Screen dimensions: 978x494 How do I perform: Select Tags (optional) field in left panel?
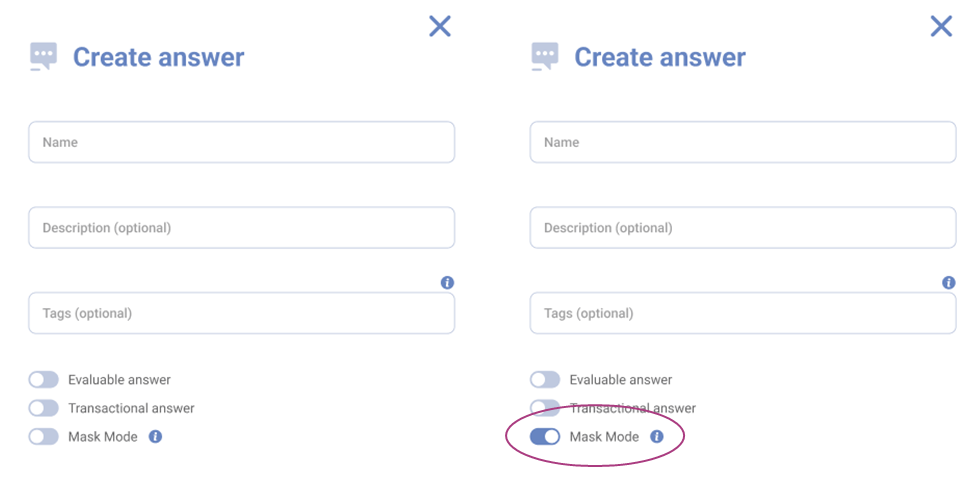pos(241,313)
